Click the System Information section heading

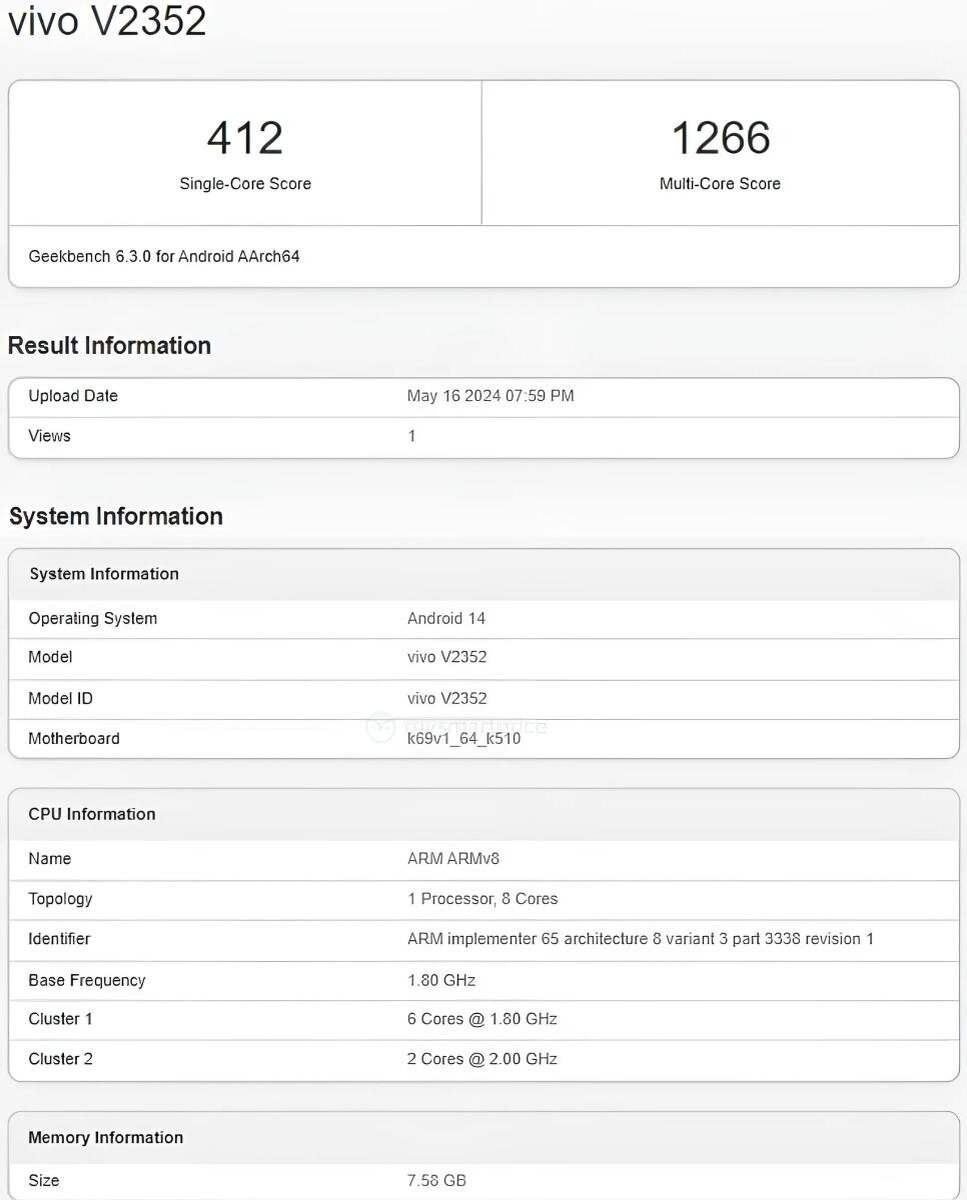point(115,516)
